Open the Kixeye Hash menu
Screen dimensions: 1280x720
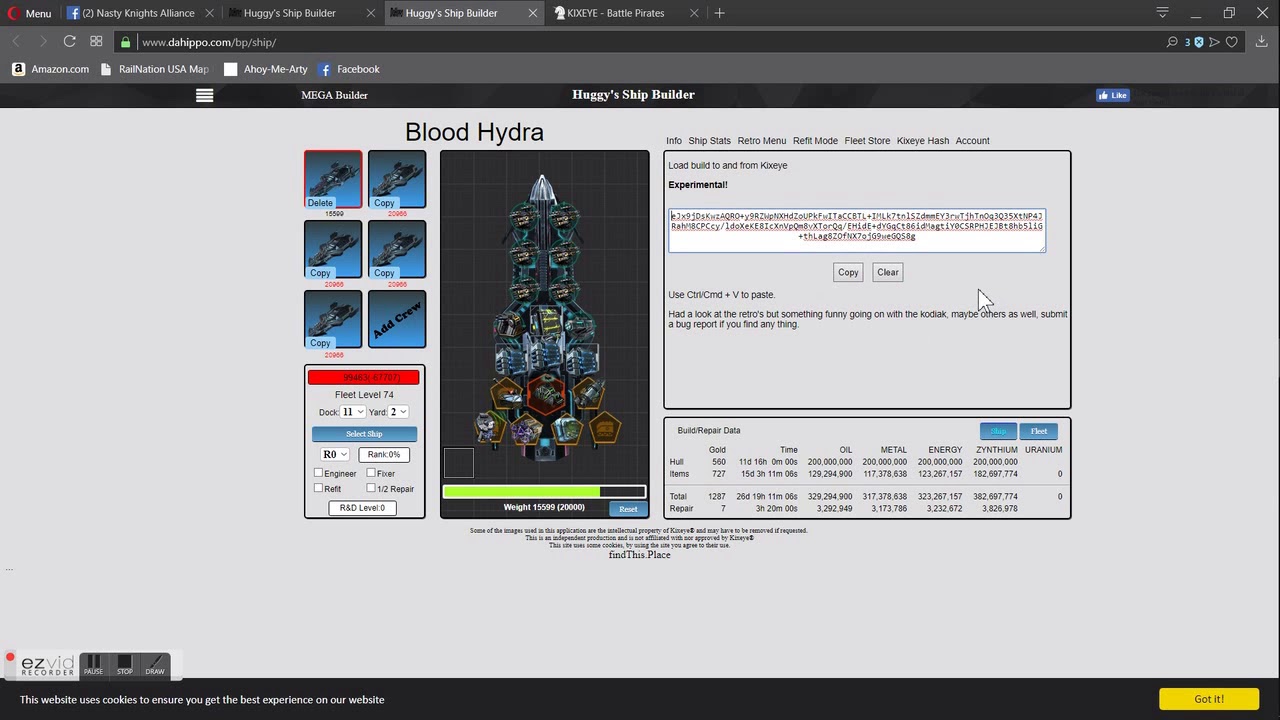(x=923, y=141)
